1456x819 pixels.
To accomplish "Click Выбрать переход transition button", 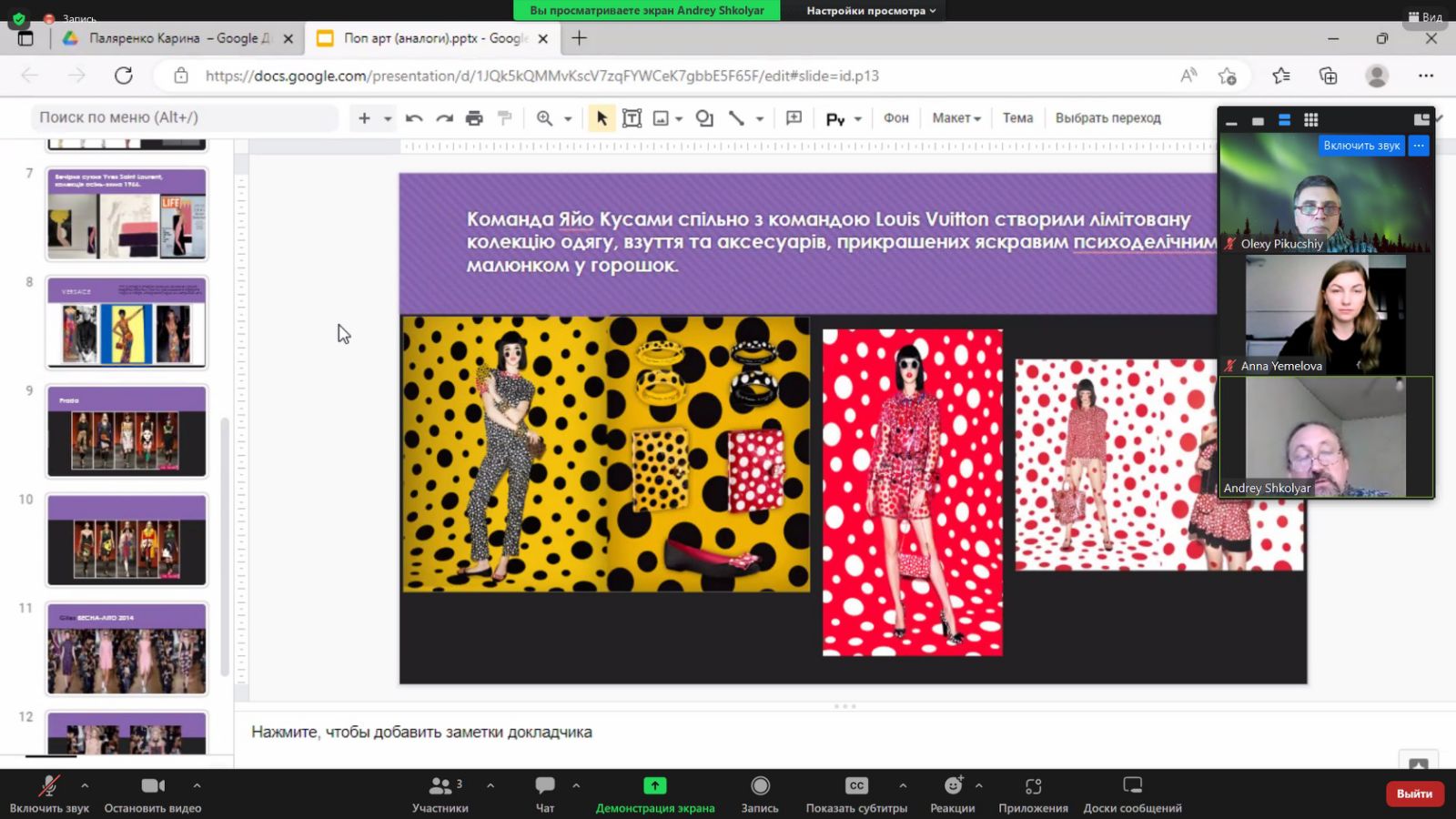I will (x=1107, y=118).
